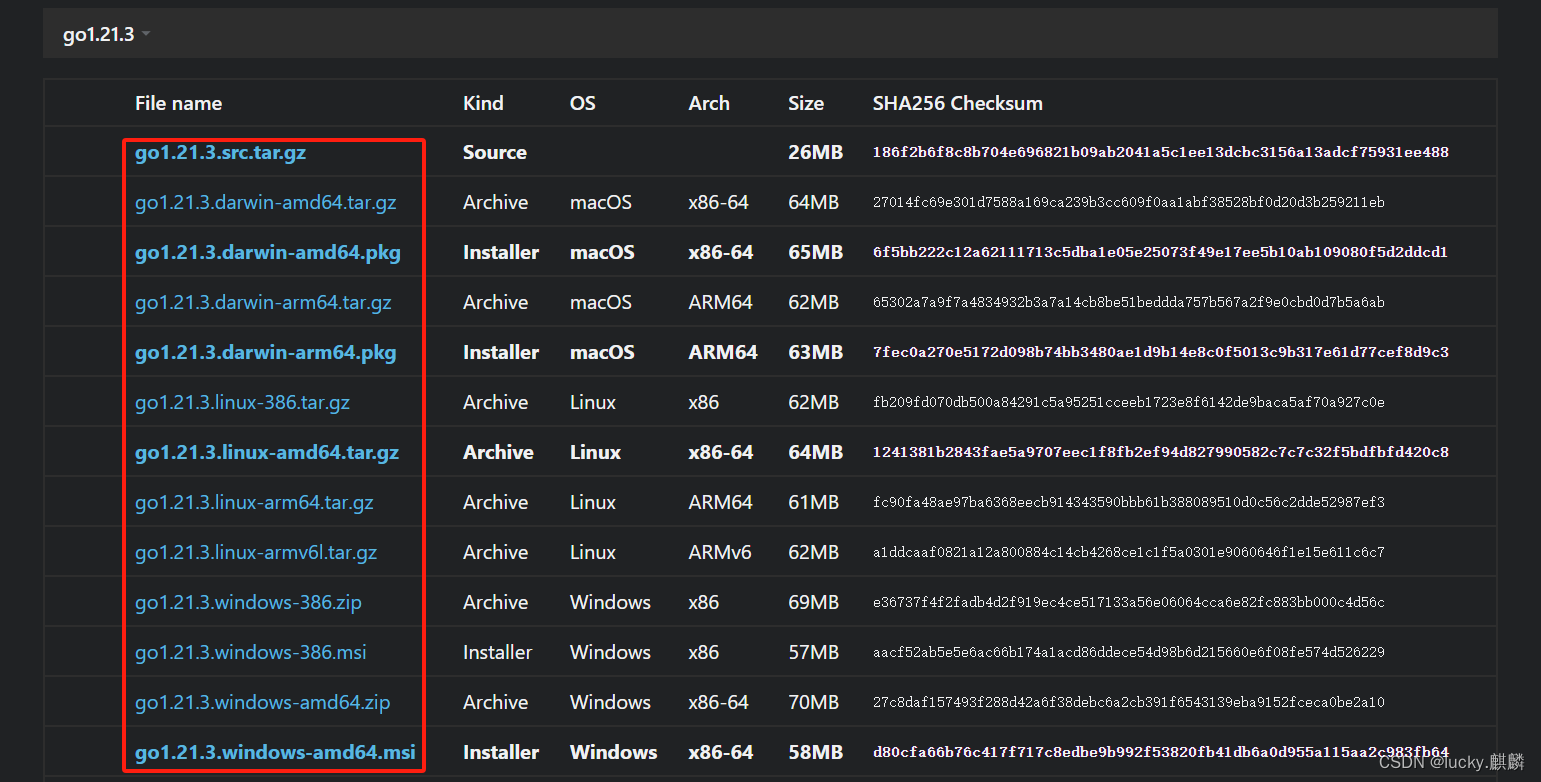Open go1.21.3.darwin-amd64.pkg installer link

(267, 253)
